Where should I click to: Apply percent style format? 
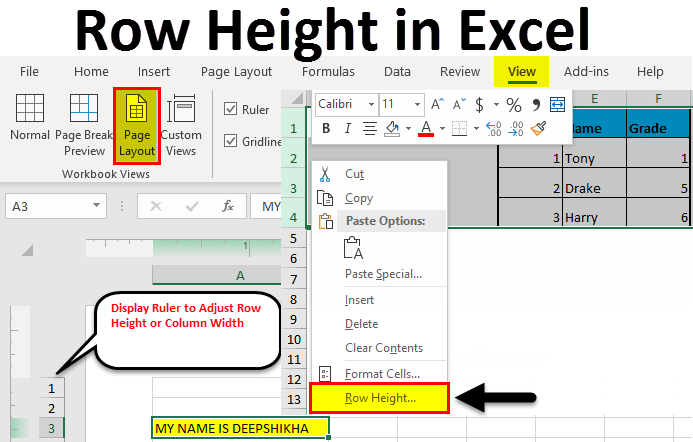(514, 105)
